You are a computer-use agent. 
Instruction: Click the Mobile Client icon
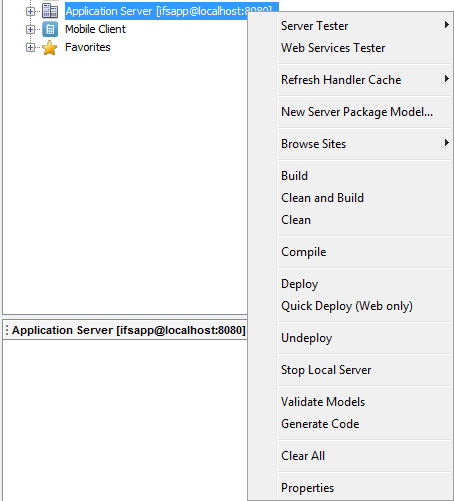coord(50,29)
